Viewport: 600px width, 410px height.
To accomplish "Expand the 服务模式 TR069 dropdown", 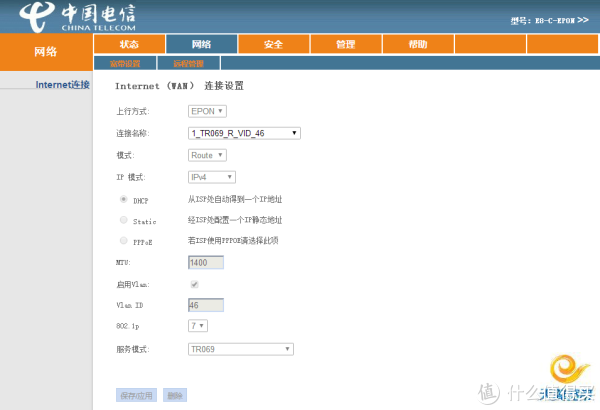I will click(x=241, y=349).
